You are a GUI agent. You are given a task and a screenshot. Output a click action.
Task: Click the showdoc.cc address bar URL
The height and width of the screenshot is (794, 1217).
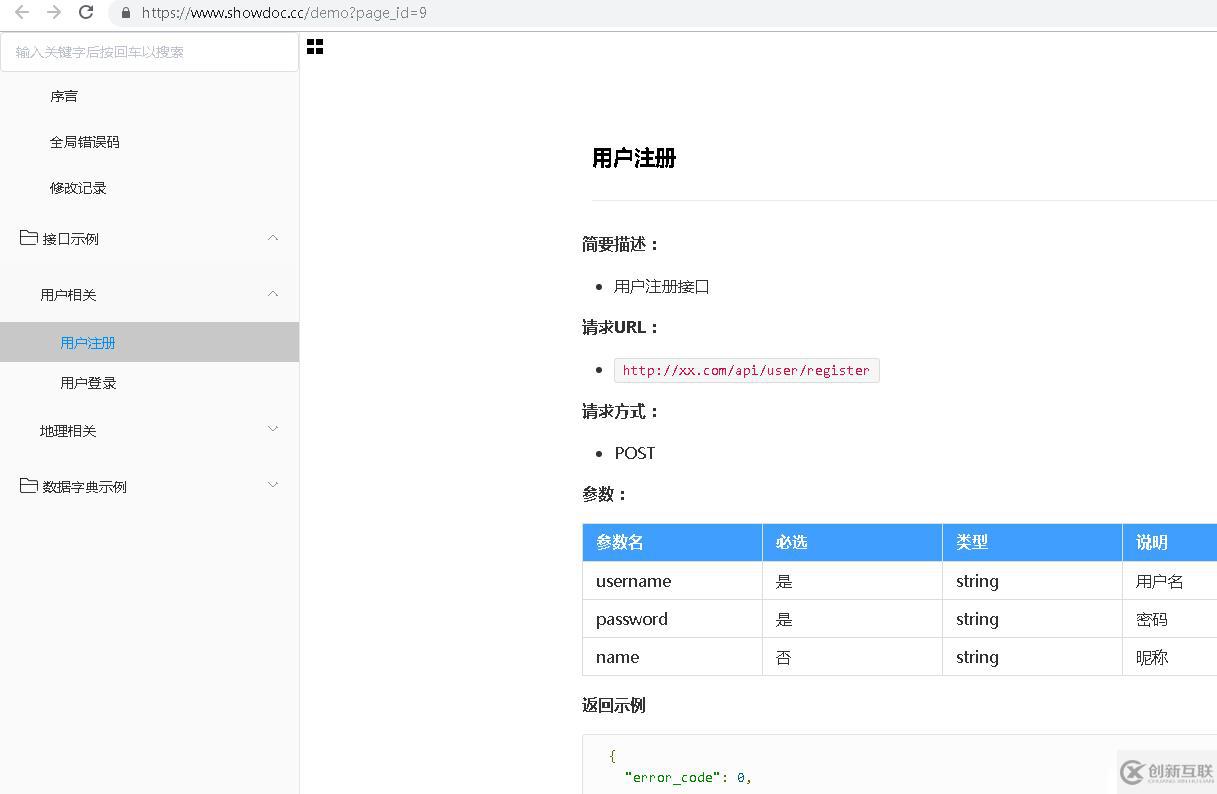[284, 13]
